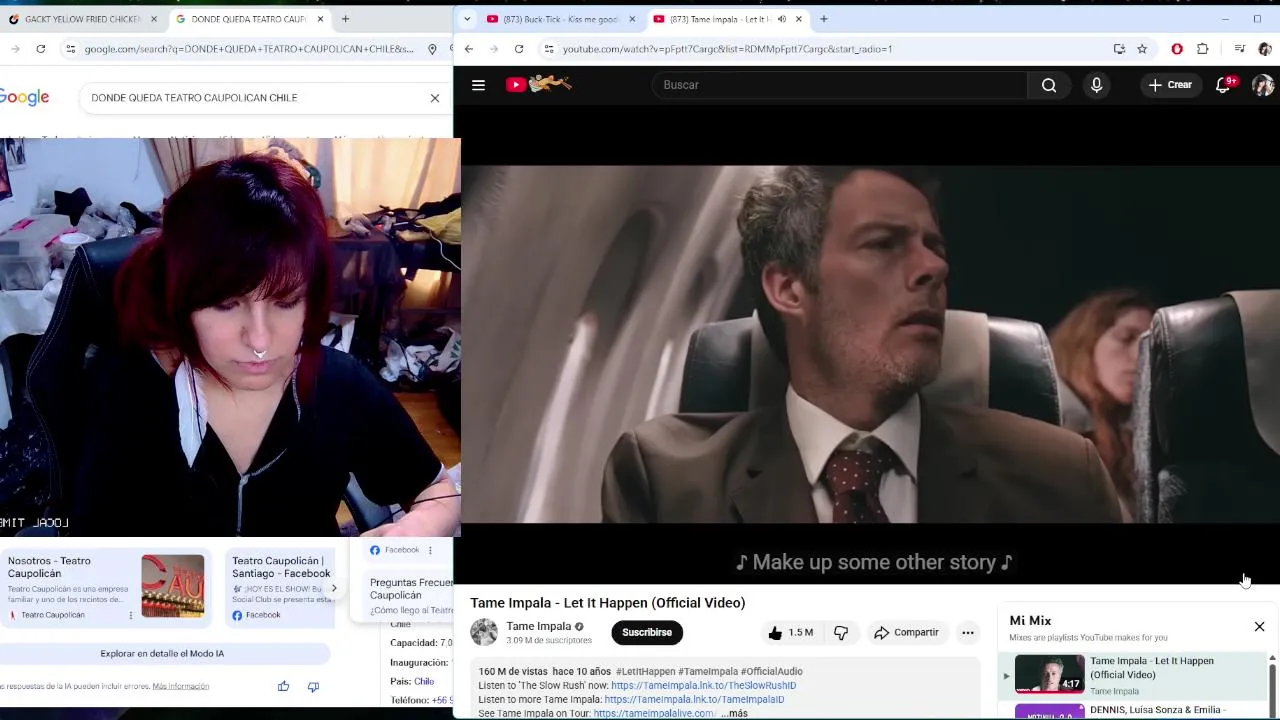Open the YouTube account avatar menu
Screen dimensions: 1280x720
point(1263,85)
